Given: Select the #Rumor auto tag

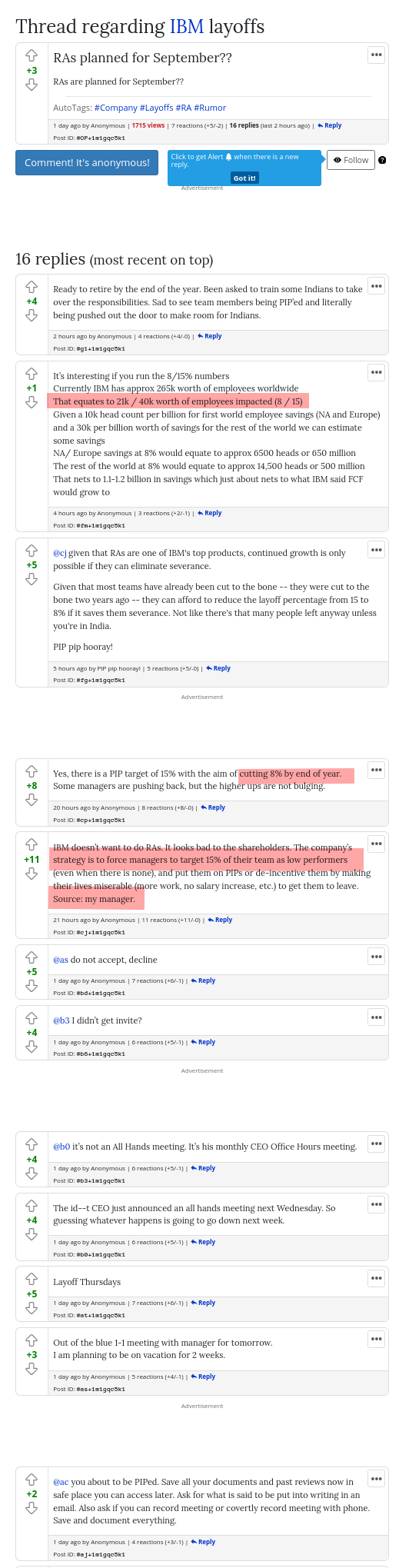Looking at the screenshot, I should pyautogui.click(x=210, y=108).
